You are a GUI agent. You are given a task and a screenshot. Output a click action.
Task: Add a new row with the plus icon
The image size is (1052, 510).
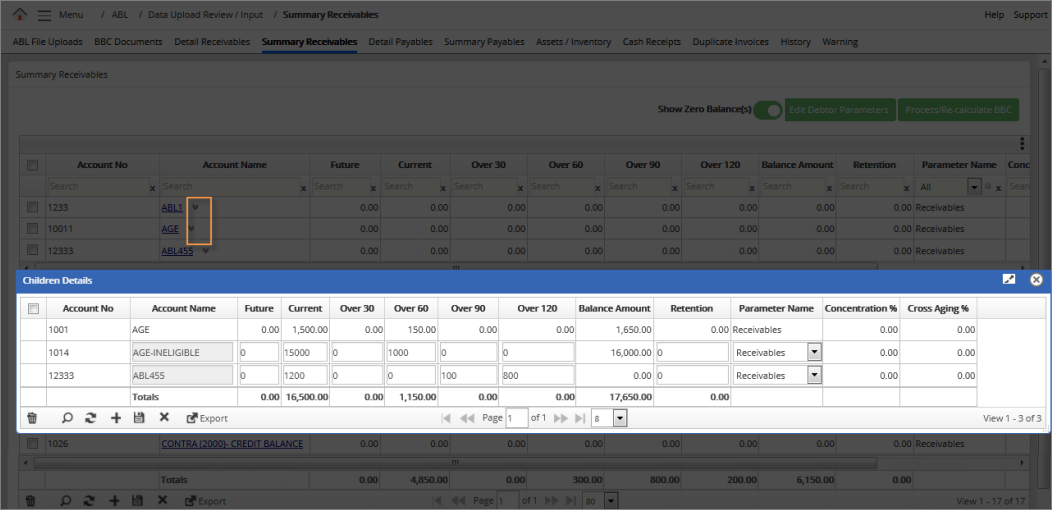point(116,418)
